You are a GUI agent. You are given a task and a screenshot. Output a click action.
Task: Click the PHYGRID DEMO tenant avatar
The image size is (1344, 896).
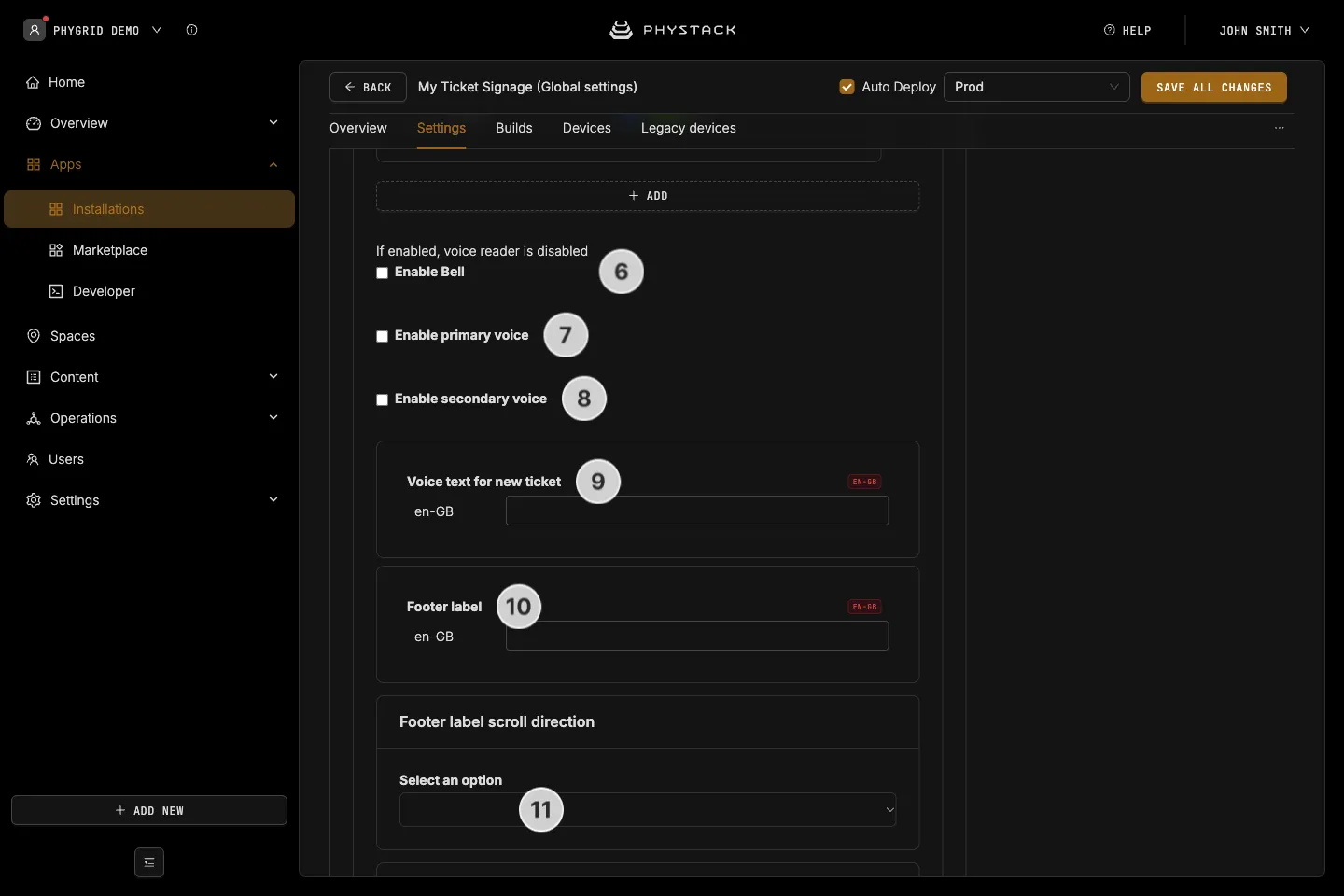coord(35,30)
